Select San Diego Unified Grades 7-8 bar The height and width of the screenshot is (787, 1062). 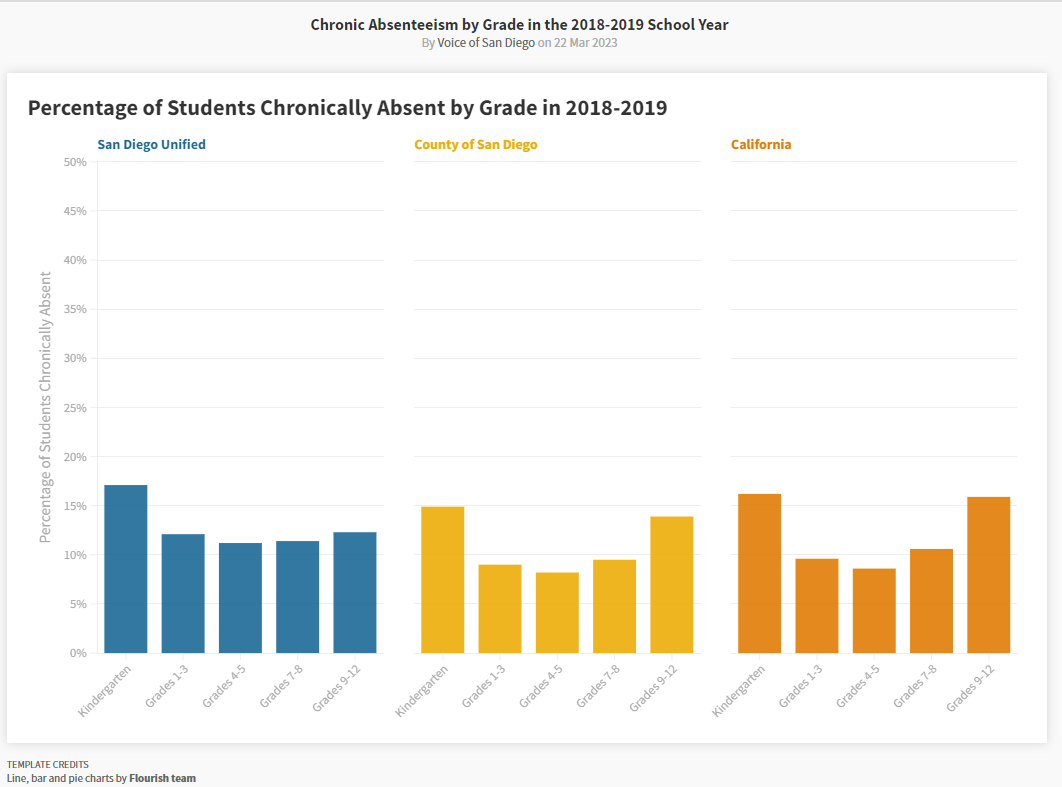pyautogui.click(x=297, y=597)
